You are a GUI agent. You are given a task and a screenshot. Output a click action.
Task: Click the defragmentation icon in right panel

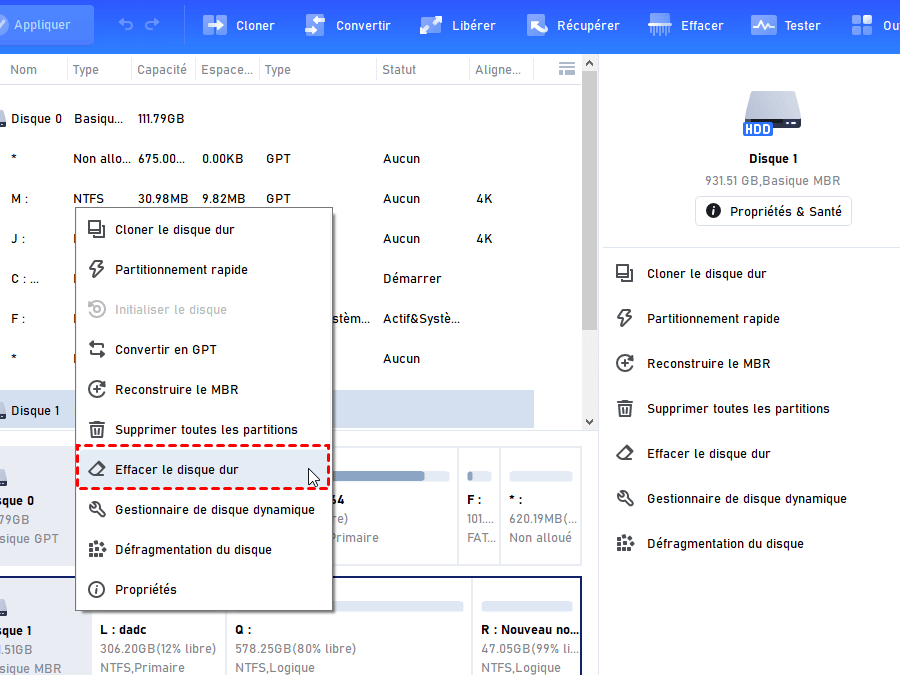coord(624,543)
